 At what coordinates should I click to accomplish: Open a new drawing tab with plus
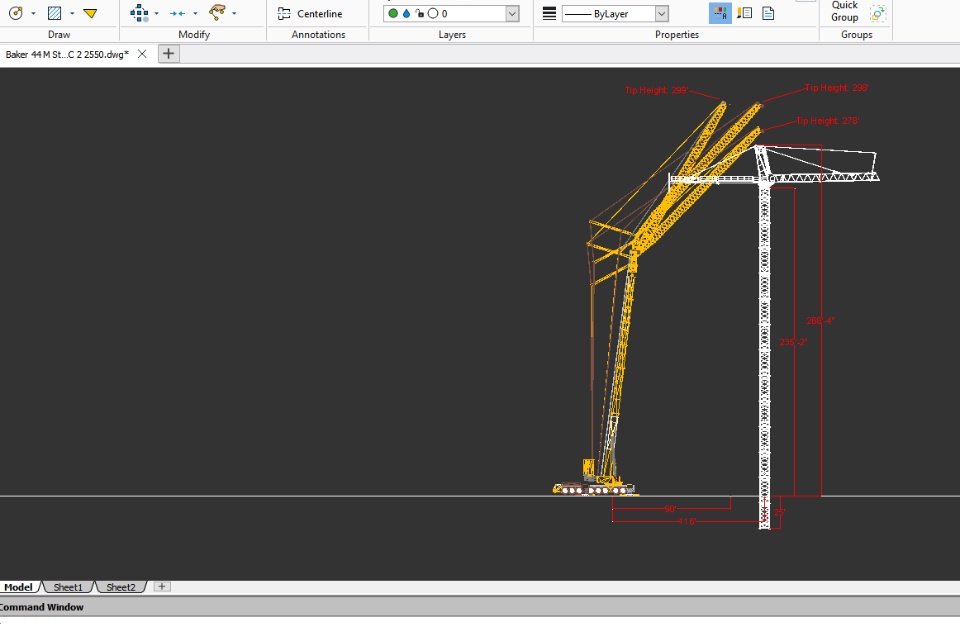click(x=169, y=54)
